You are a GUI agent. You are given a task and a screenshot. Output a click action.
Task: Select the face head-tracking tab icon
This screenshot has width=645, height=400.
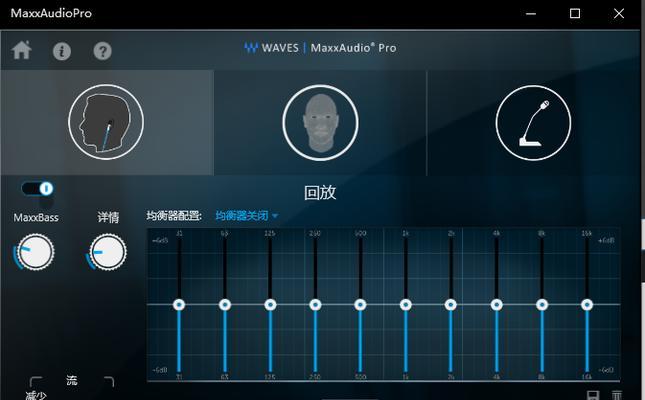click(x=320, y=123)
